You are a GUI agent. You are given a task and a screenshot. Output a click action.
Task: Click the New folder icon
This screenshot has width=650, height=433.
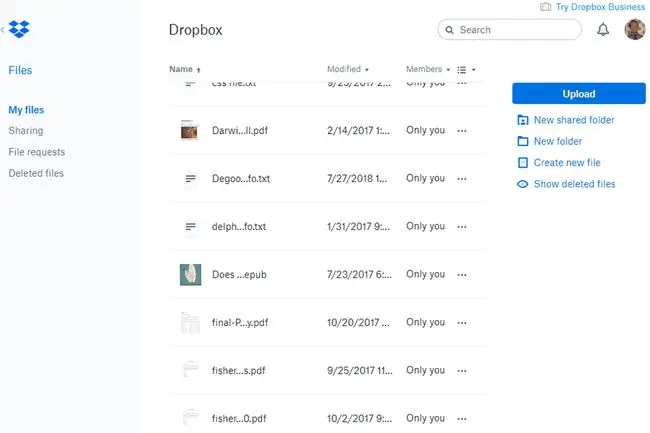[523, 141]
